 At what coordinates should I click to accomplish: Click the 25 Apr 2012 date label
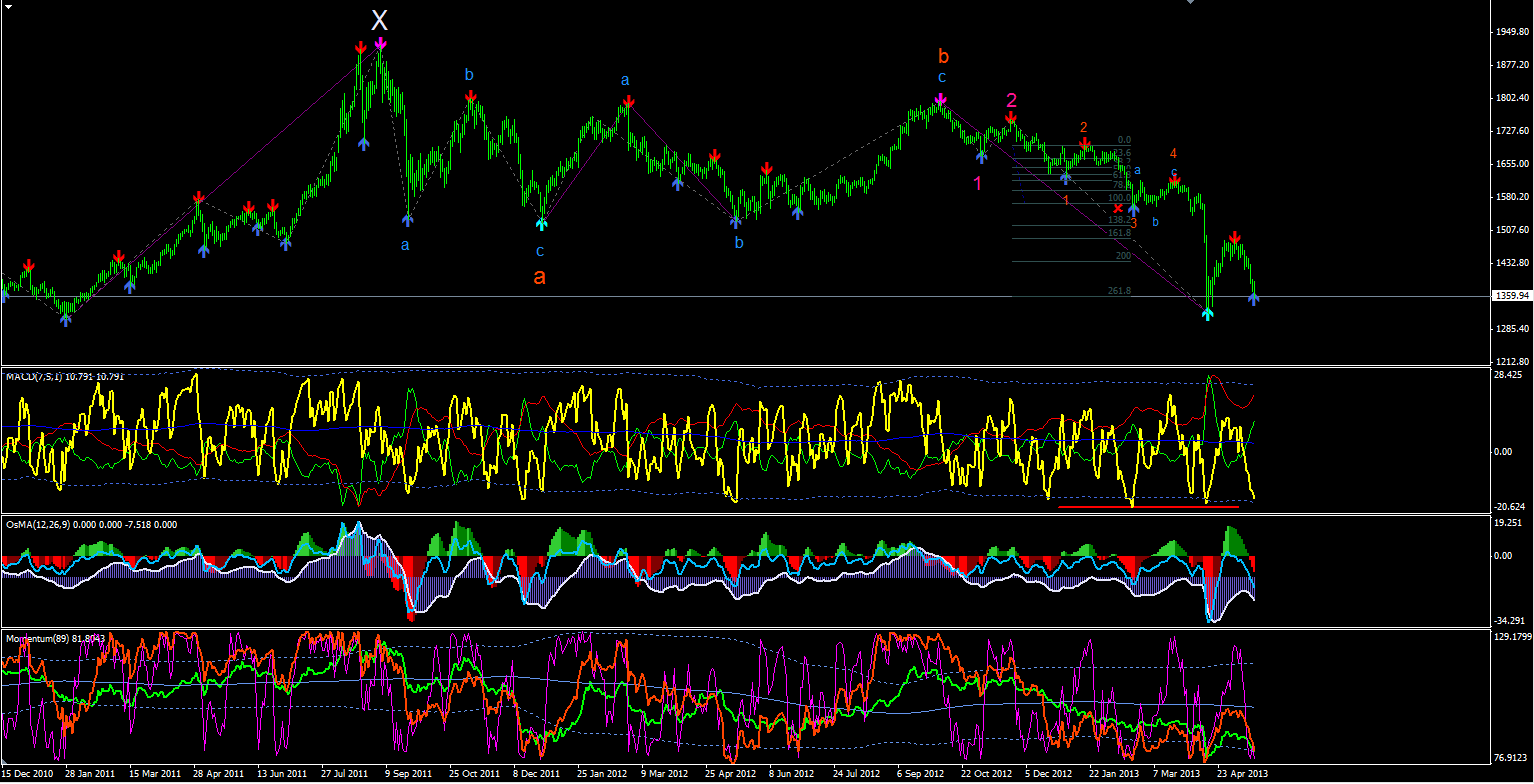pos(730,774)
